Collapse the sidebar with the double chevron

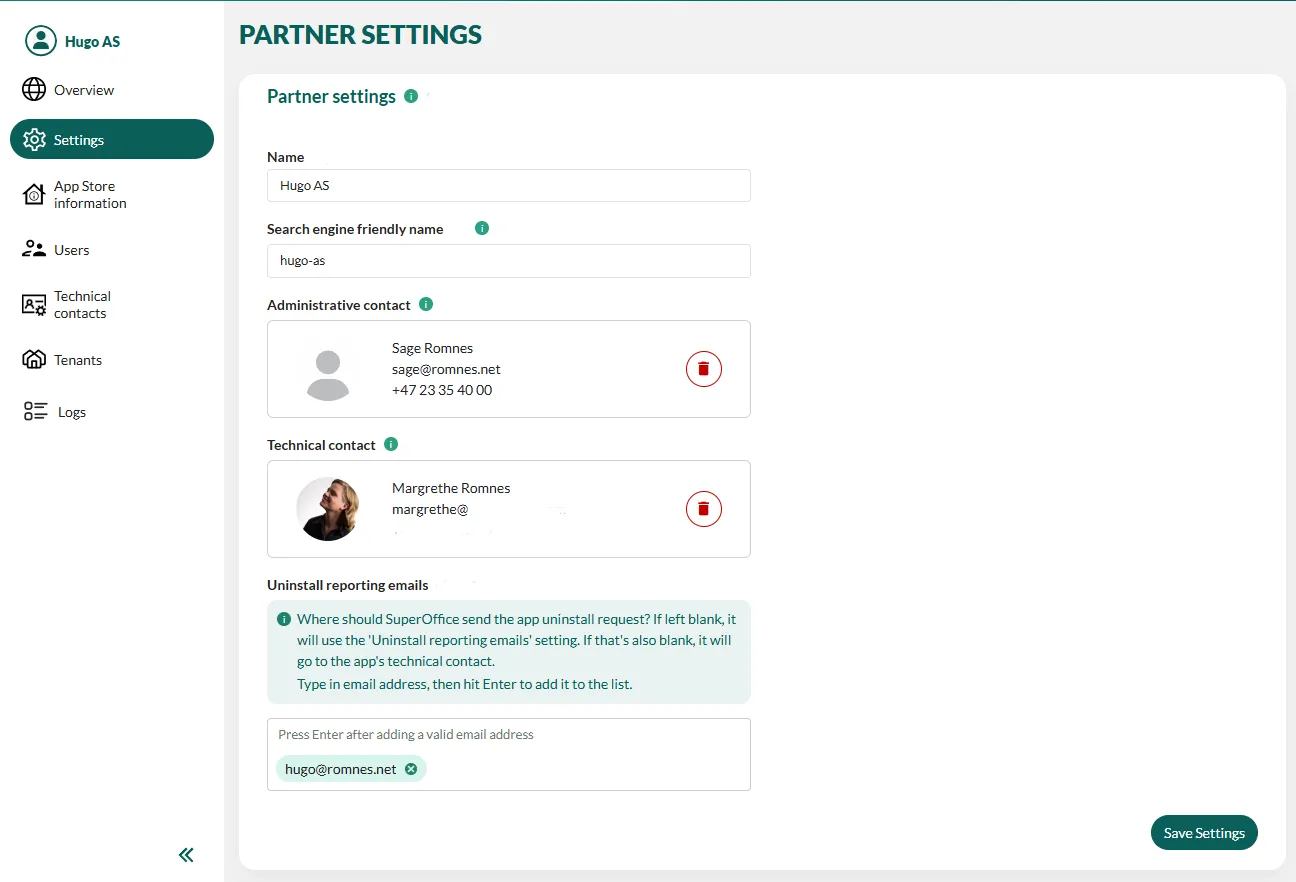point(186,855)
